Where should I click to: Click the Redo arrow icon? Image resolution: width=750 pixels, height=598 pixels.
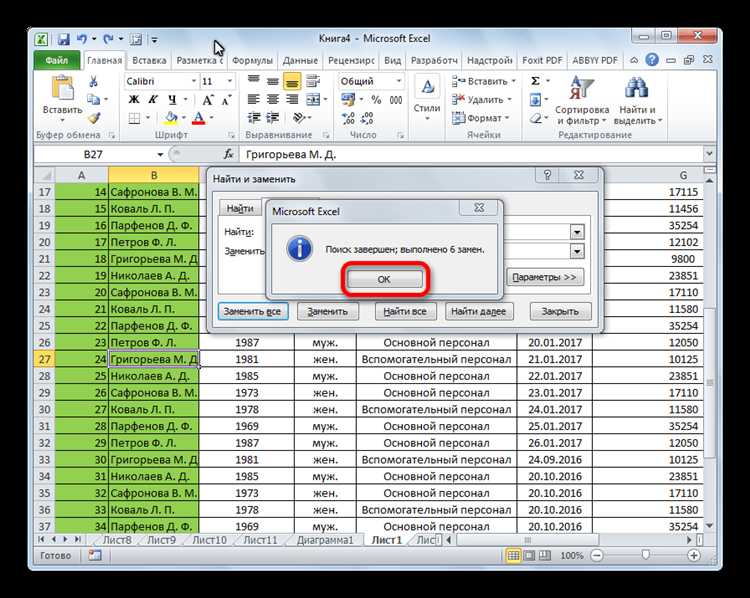click(x=109, y=39)
